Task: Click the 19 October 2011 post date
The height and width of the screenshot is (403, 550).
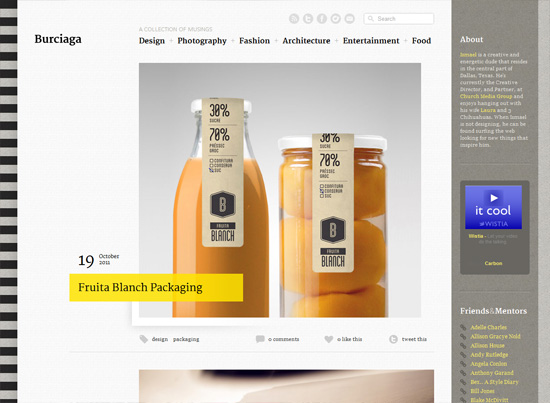Action: (x=99, y=260)
